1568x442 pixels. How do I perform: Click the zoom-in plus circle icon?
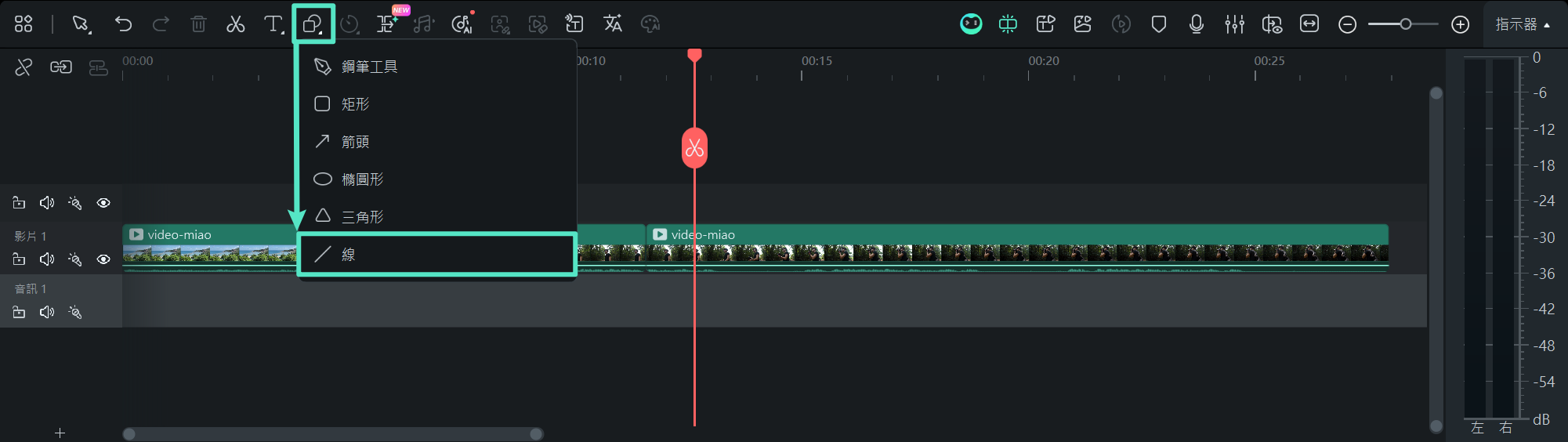tap(1460, 25)
